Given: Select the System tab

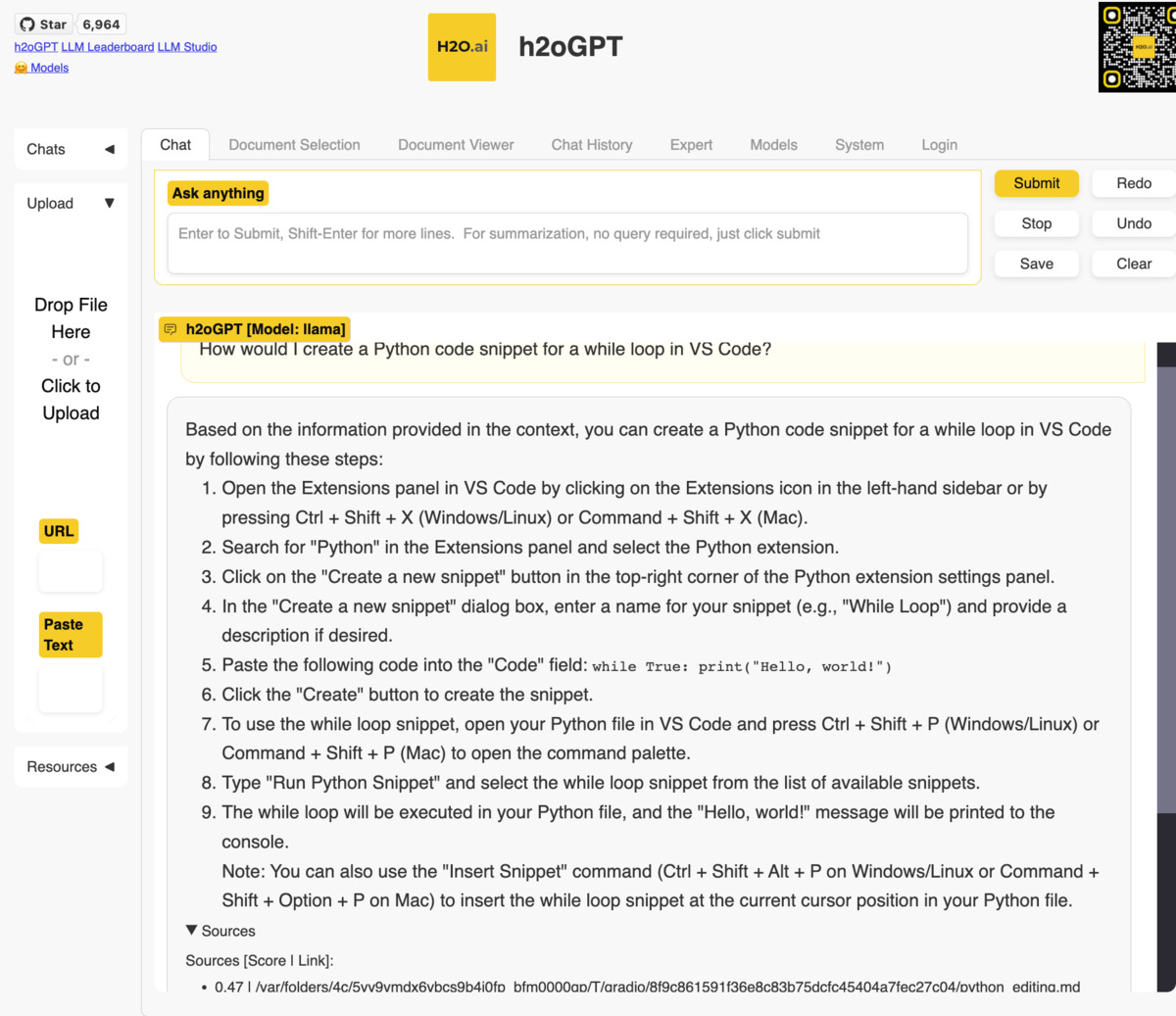Looking at the screenshot, I should click(x=859, y=144).
